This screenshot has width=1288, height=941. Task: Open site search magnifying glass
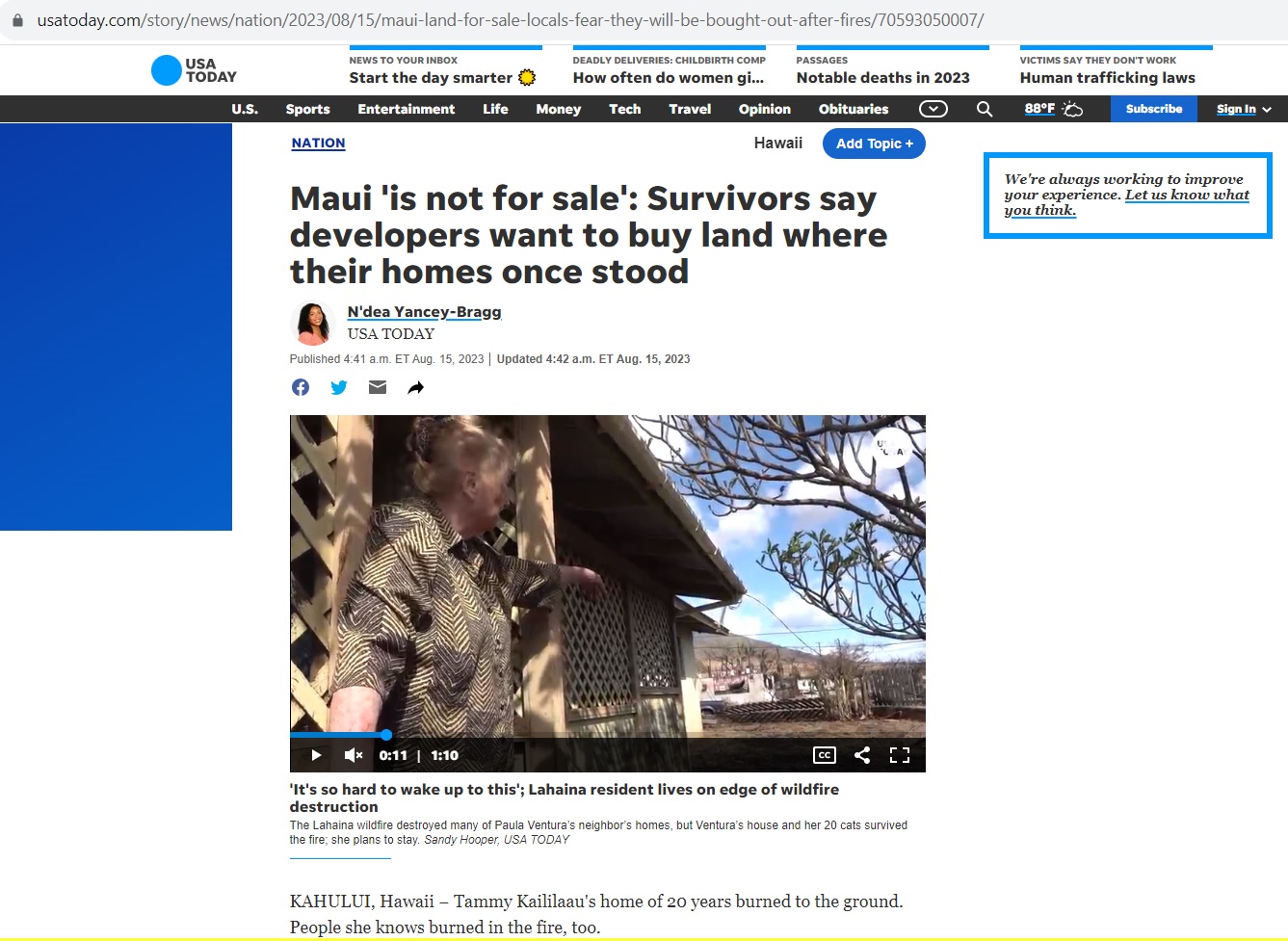point(985,109)
